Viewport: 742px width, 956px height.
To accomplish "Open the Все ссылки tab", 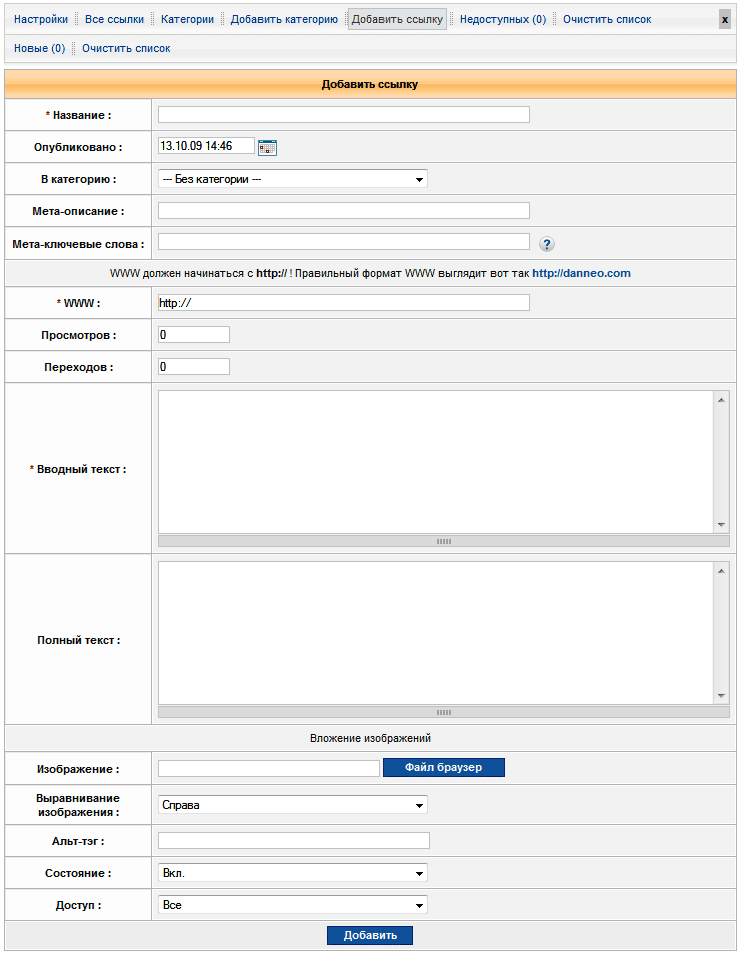I will [x=114, y=19].
